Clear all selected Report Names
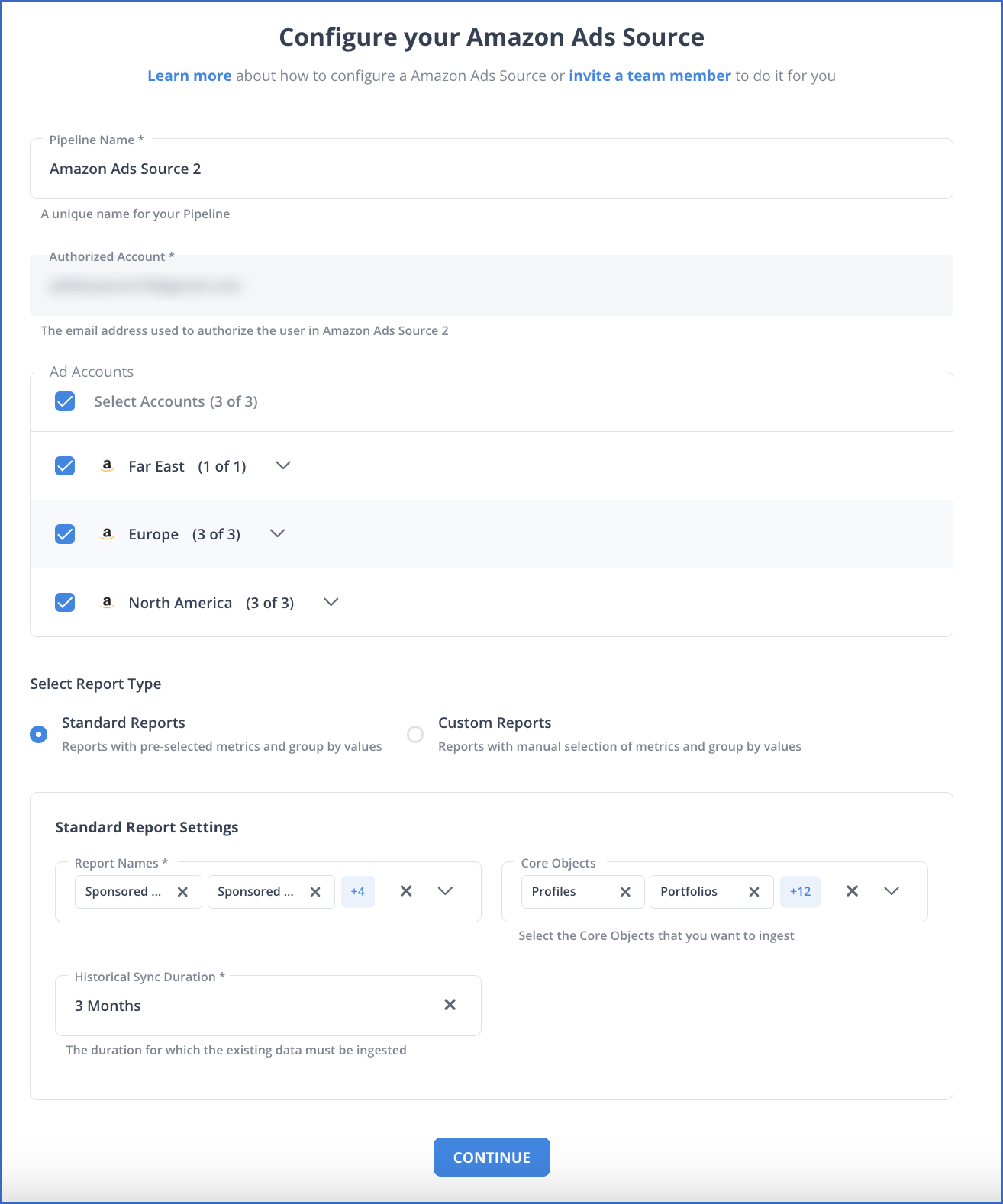 point(406,891)
